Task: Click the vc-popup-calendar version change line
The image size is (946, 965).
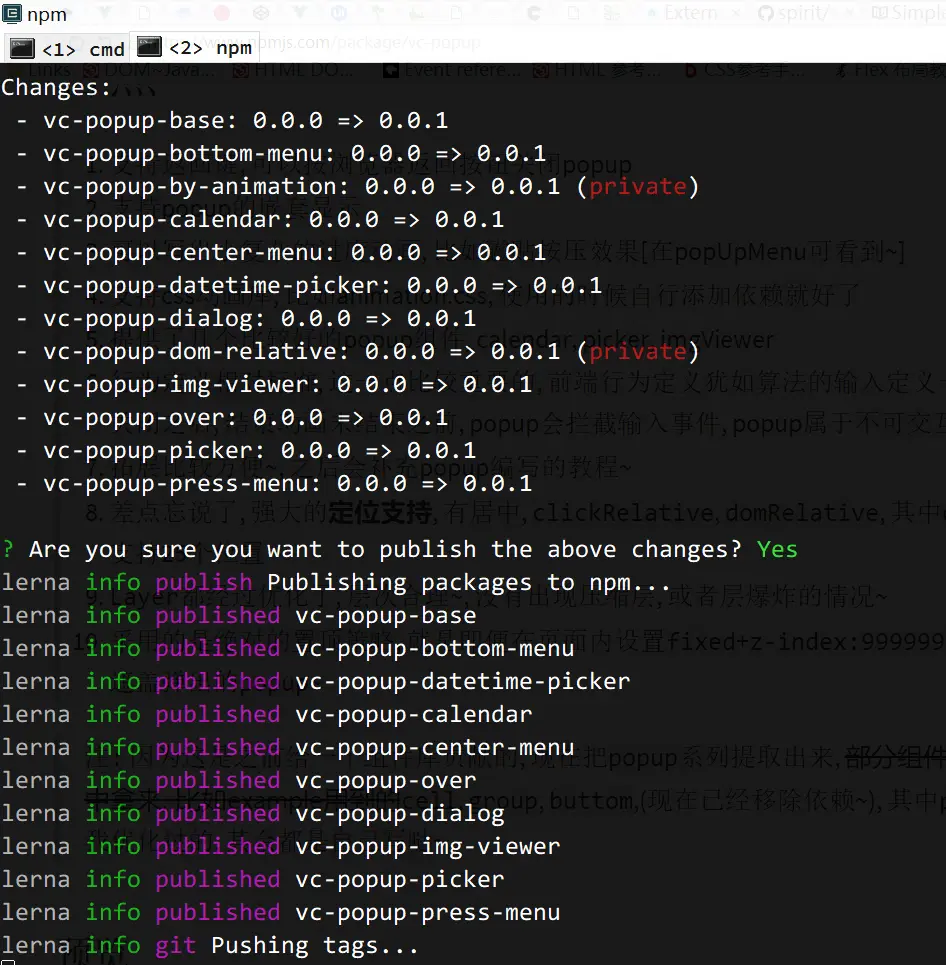Action: click(261, 220)
